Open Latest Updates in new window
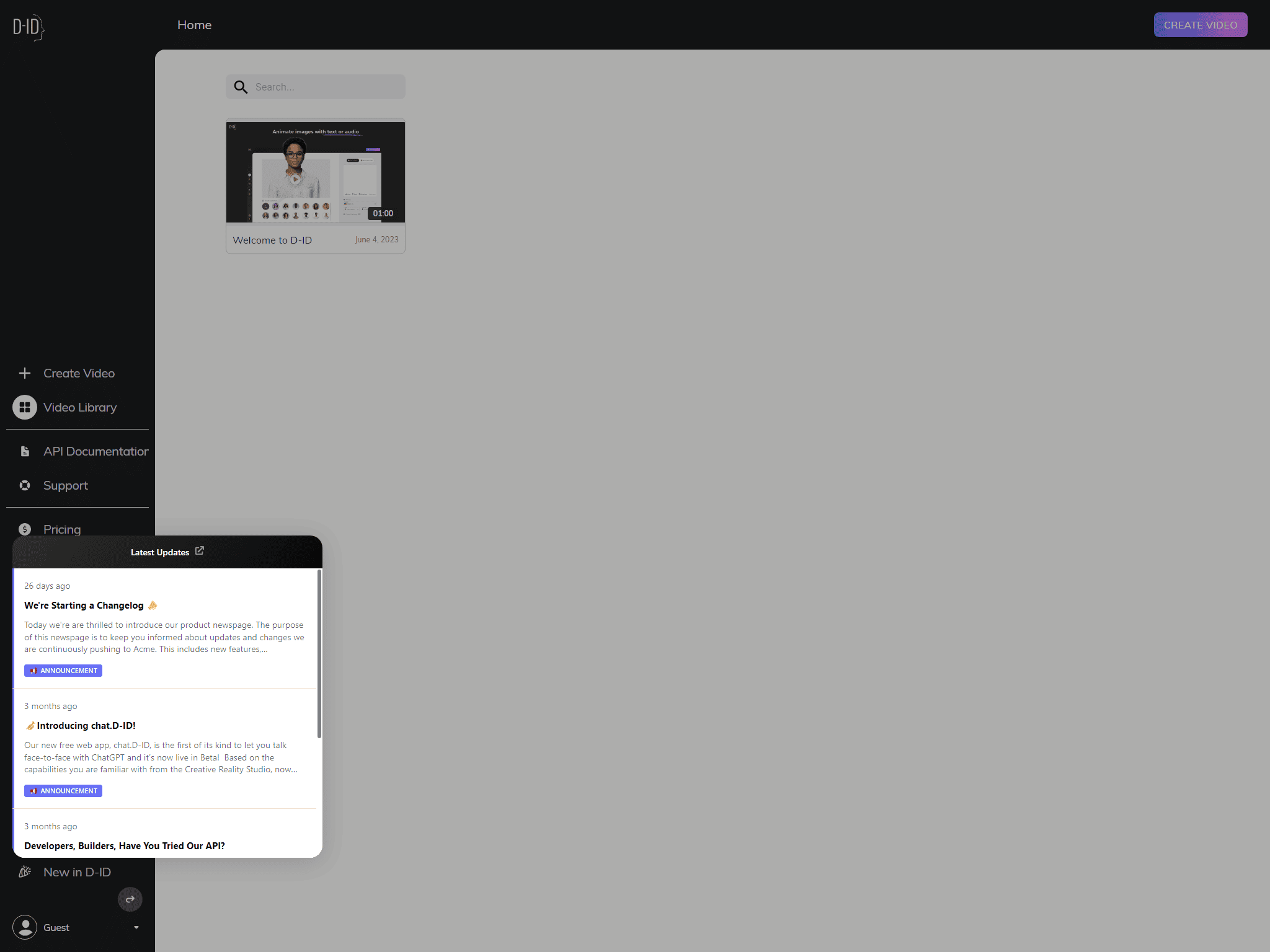 point(200,551)
